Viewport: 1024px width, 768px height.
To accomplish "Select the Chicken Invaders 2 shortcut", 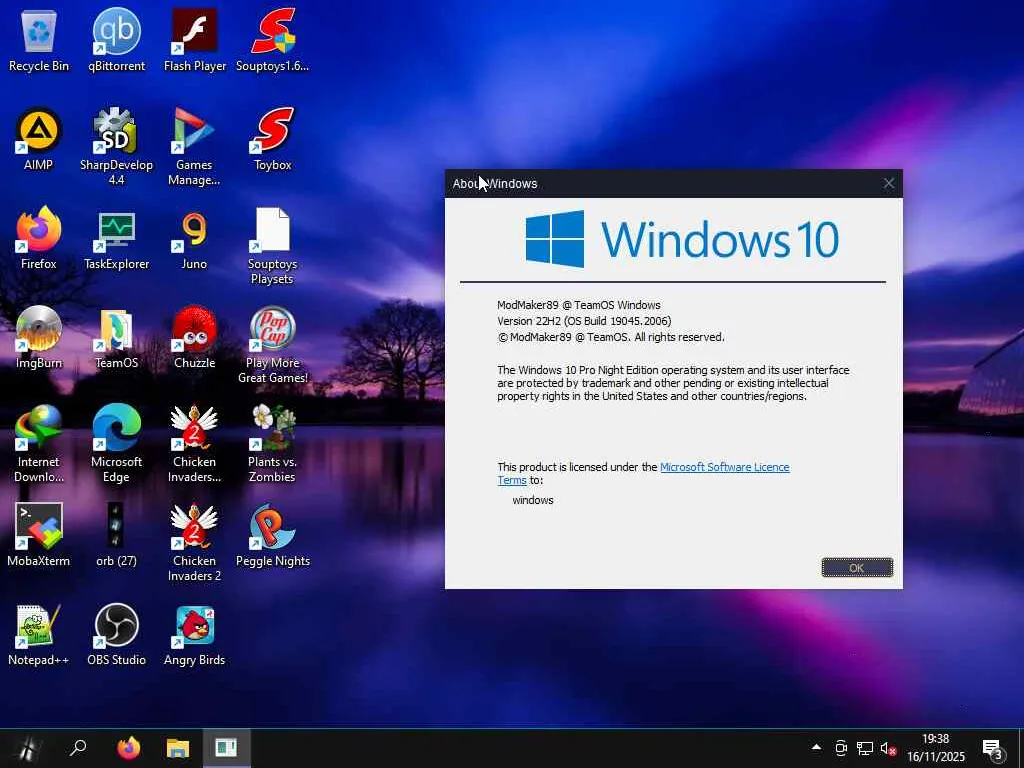I will point(194,542).
